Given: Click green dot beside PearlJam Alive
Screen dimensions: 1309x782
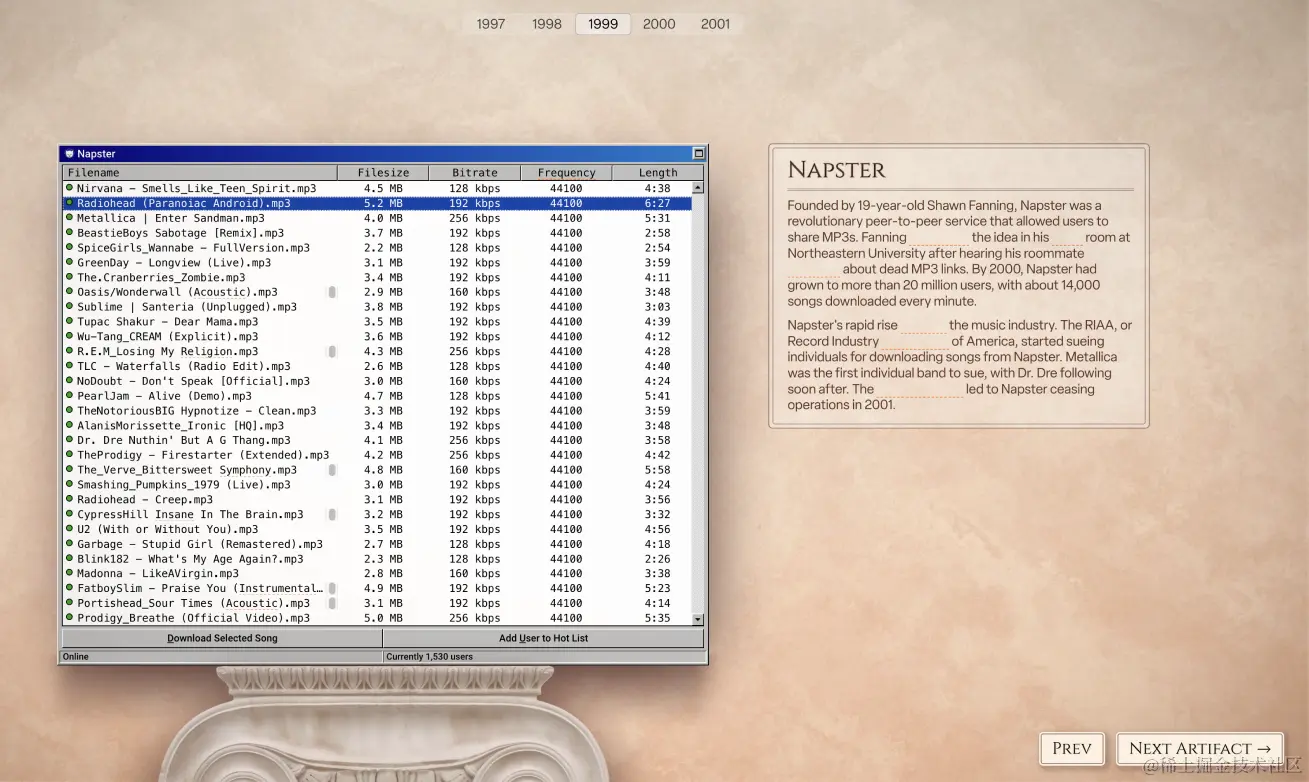Looking at the screenshot, I should (70, 395).
